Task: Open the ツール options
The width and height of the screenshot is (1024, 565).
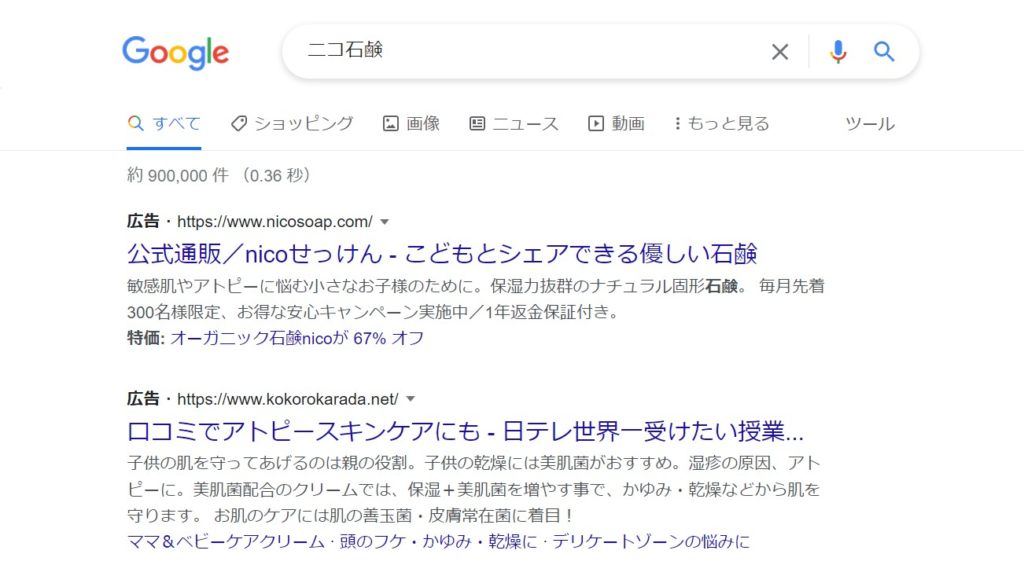Action: 870,123
